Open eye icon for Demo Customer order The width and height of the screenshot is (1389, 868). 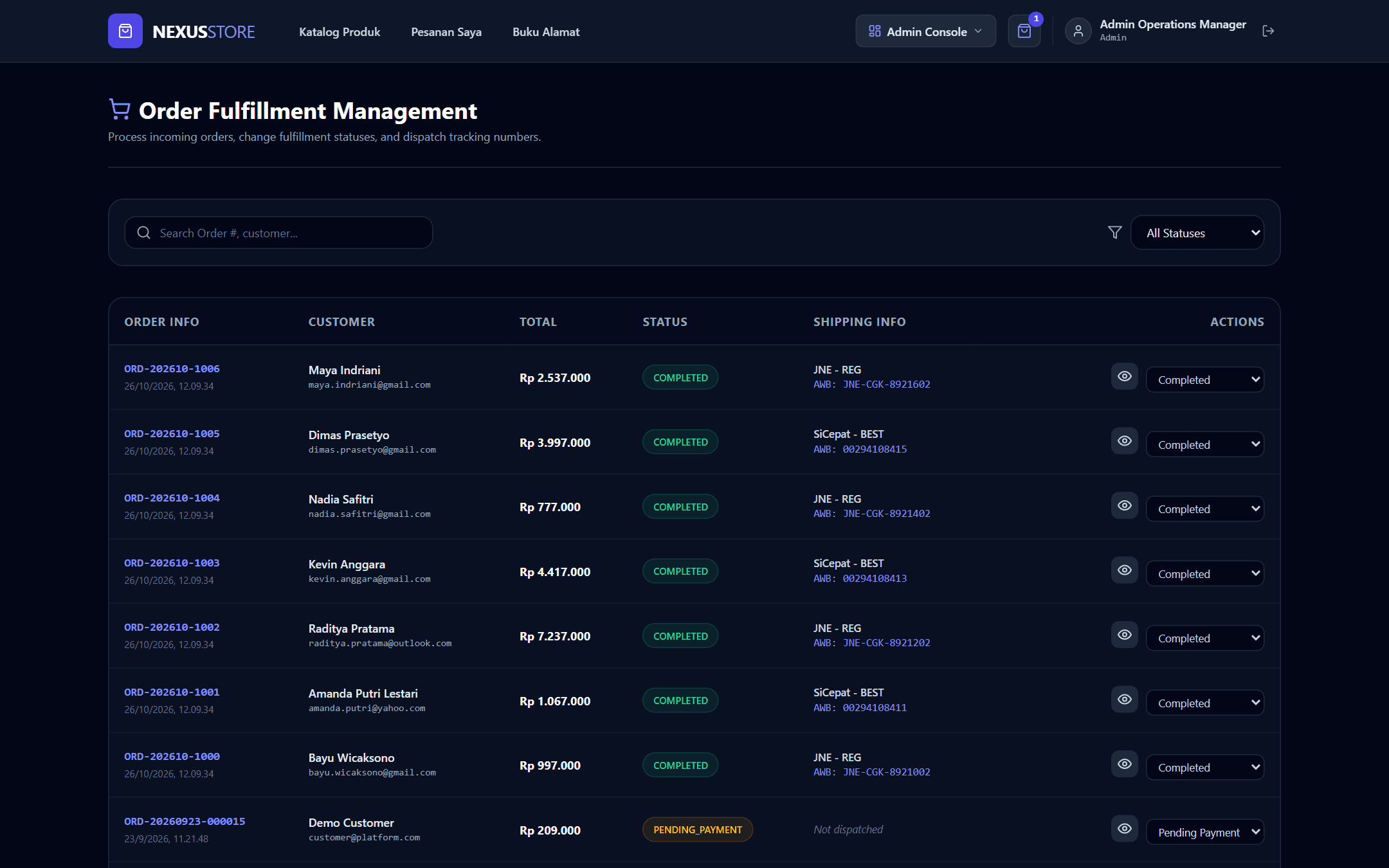pos(1125,829)
